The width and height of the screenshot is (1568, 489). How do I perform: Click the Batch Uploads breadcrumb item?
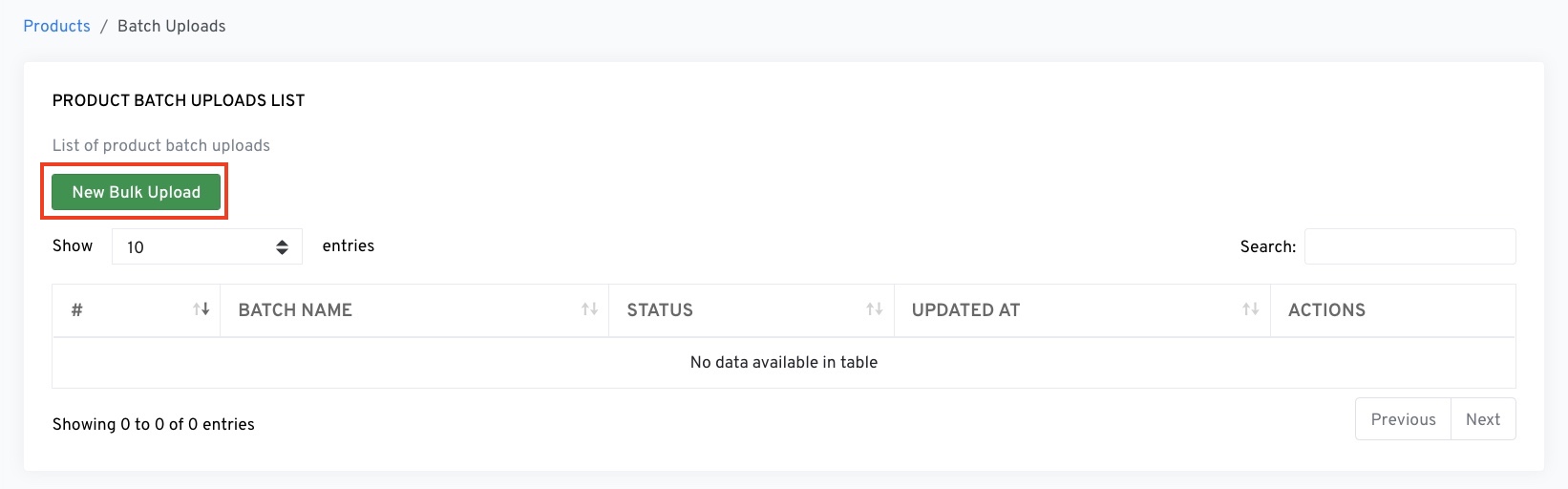pos(172,26)
